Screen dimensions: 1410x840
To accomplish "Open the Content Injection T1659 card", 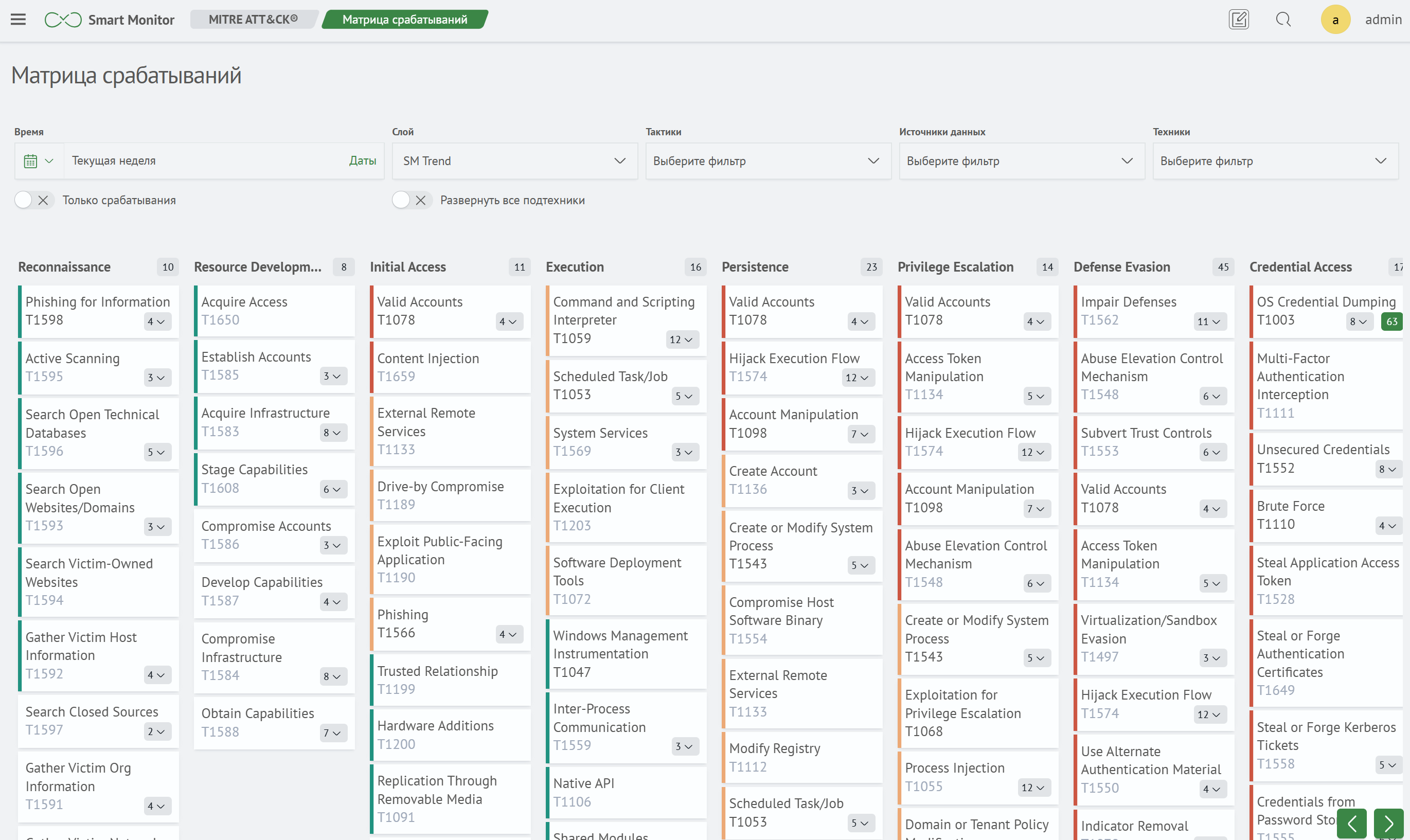I will tap(451, 367).
